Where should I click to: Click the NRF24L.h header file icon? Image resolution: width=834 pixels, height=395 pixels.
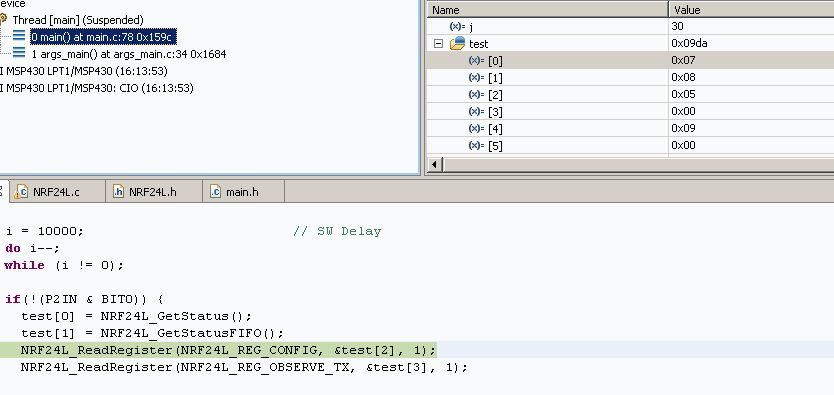click(x=118, y=191)
